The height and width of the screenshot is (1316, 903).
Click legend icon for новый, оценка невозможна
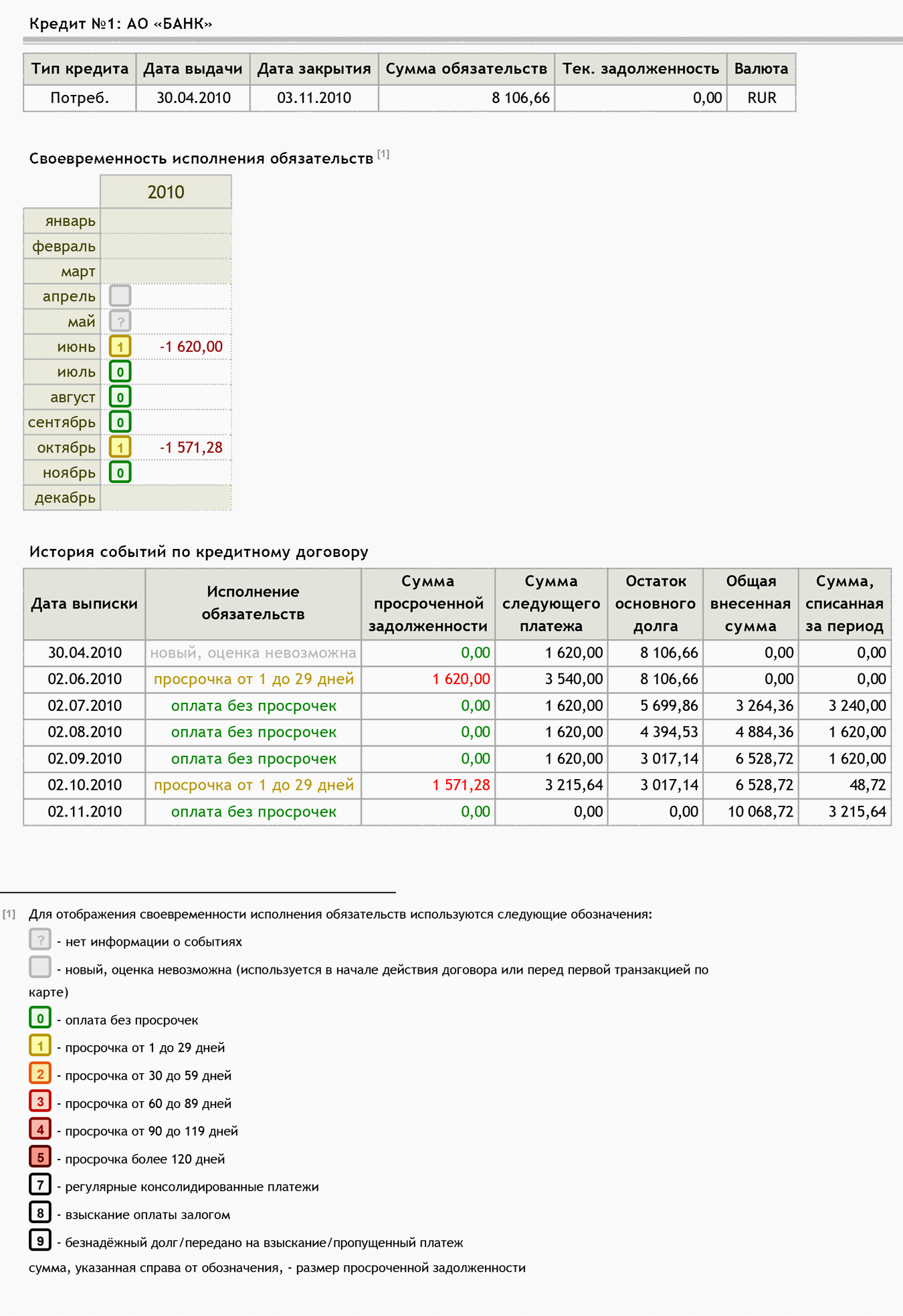point(40,967)
